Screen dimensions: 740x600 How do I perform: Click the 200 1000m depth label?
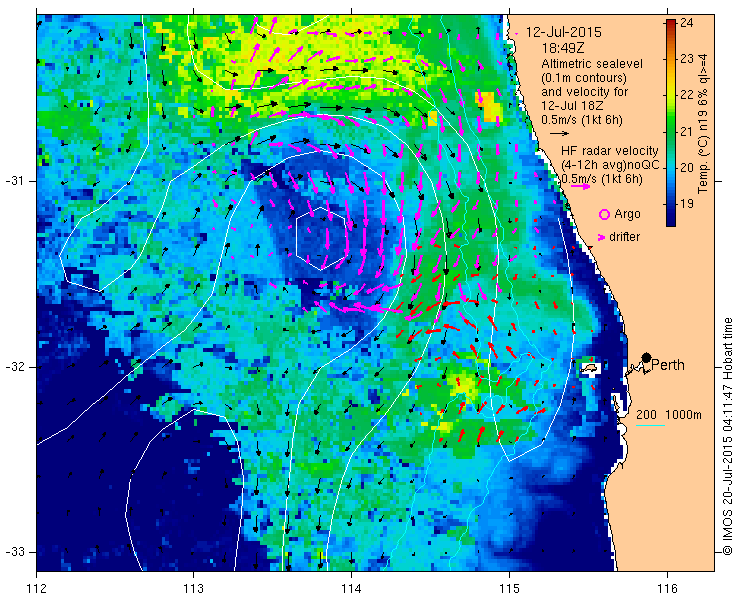[669, 415]
